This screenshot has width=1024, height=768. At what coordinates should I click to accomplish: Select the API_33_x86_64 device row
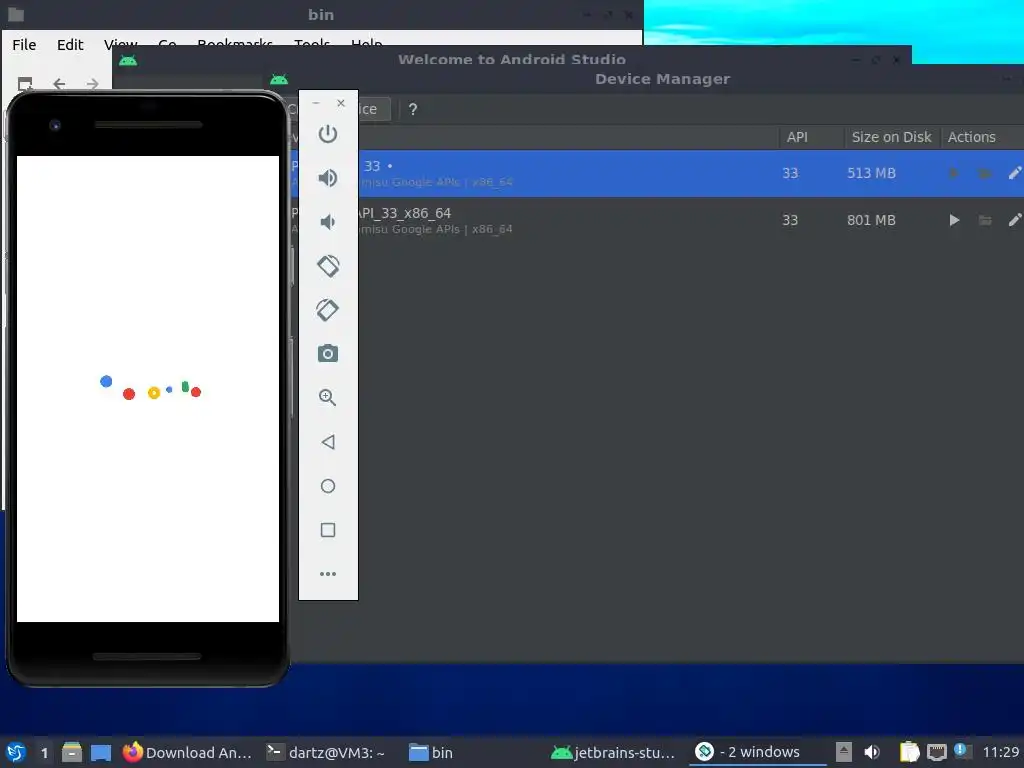tap(656, 220)
